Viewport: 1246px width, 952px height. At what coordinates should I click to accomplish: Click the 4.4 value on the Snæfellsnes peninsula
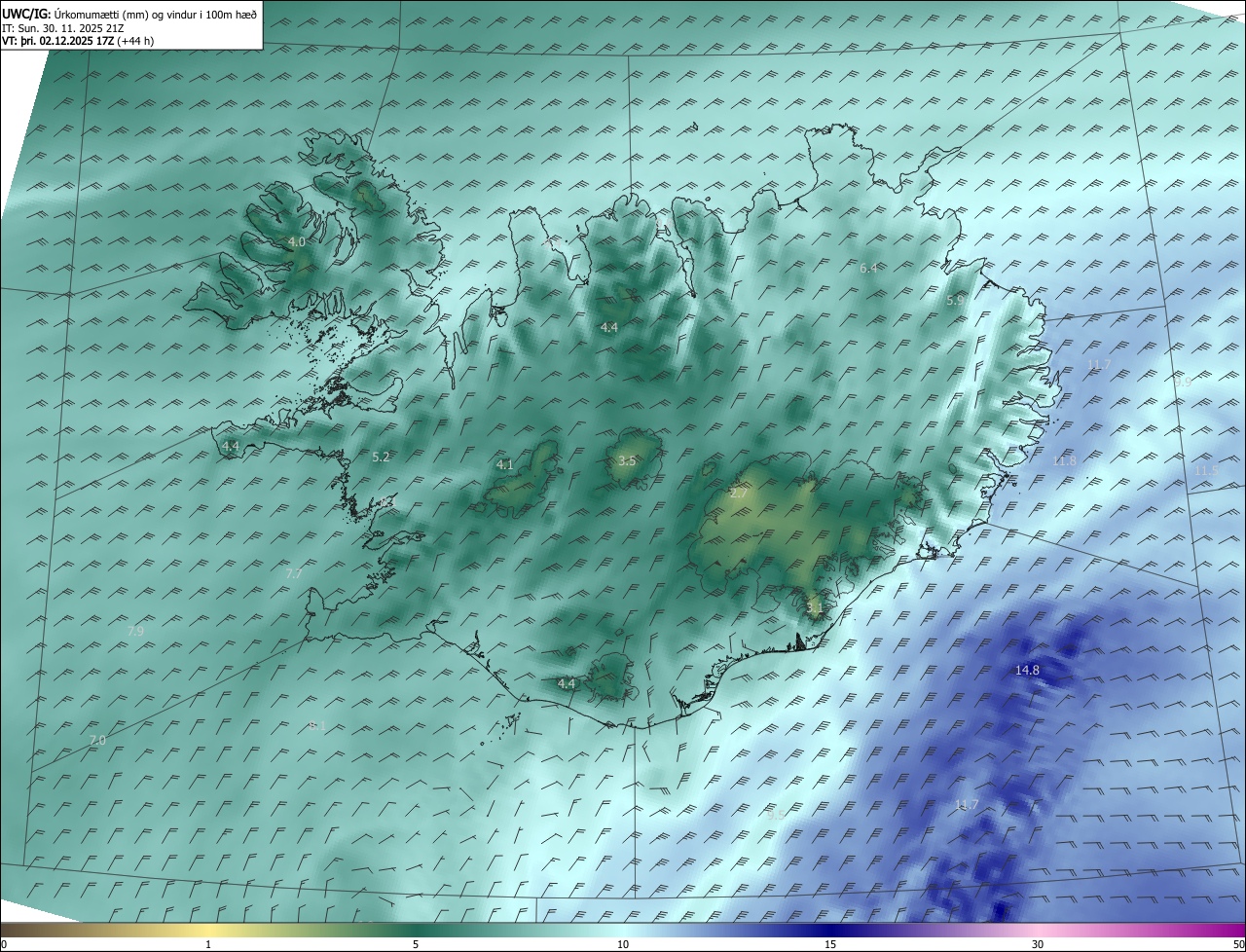[231, 446]
